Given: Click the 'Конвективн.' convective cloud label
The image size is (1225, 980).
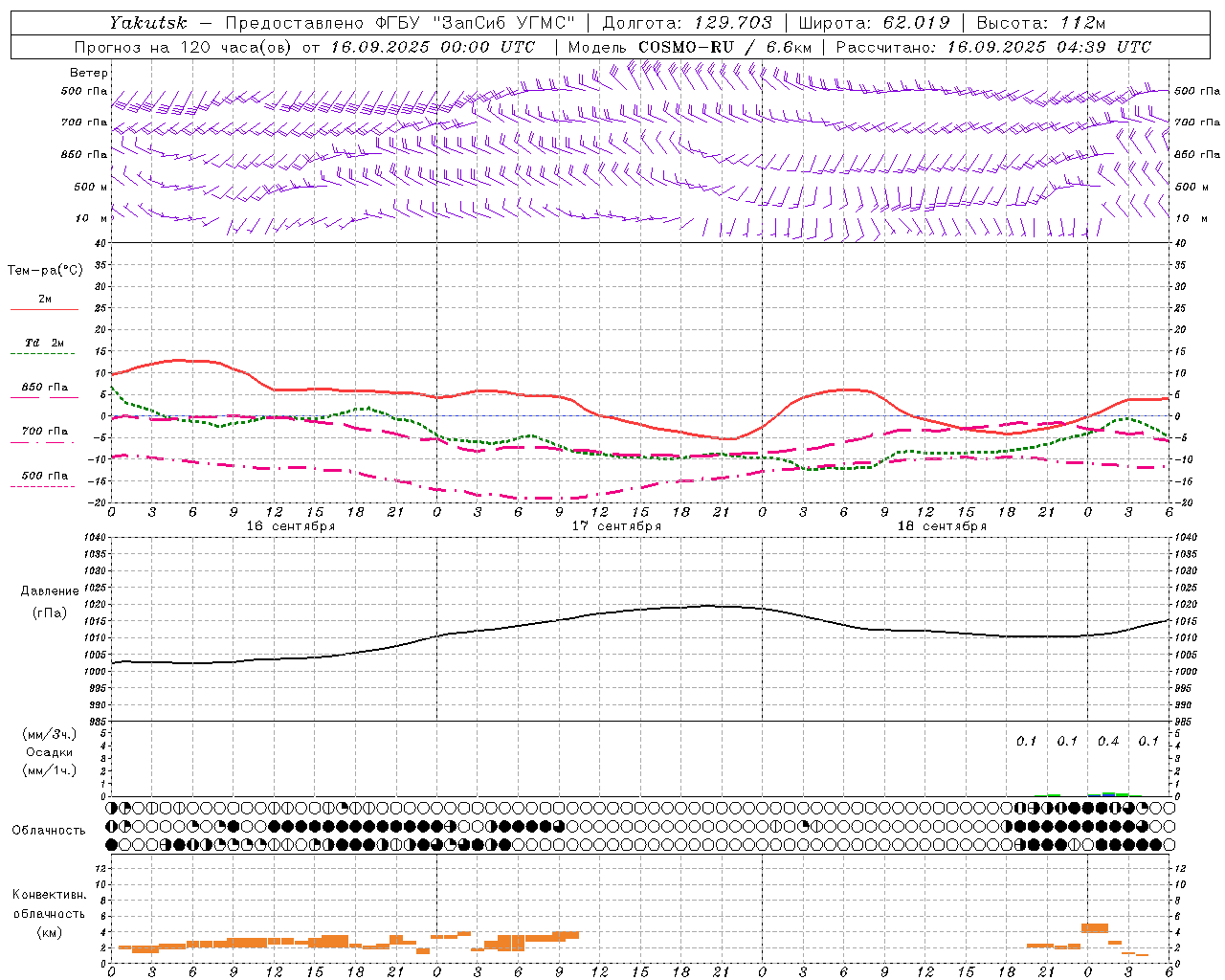Looking at the screenshot, I should (49, 895).
